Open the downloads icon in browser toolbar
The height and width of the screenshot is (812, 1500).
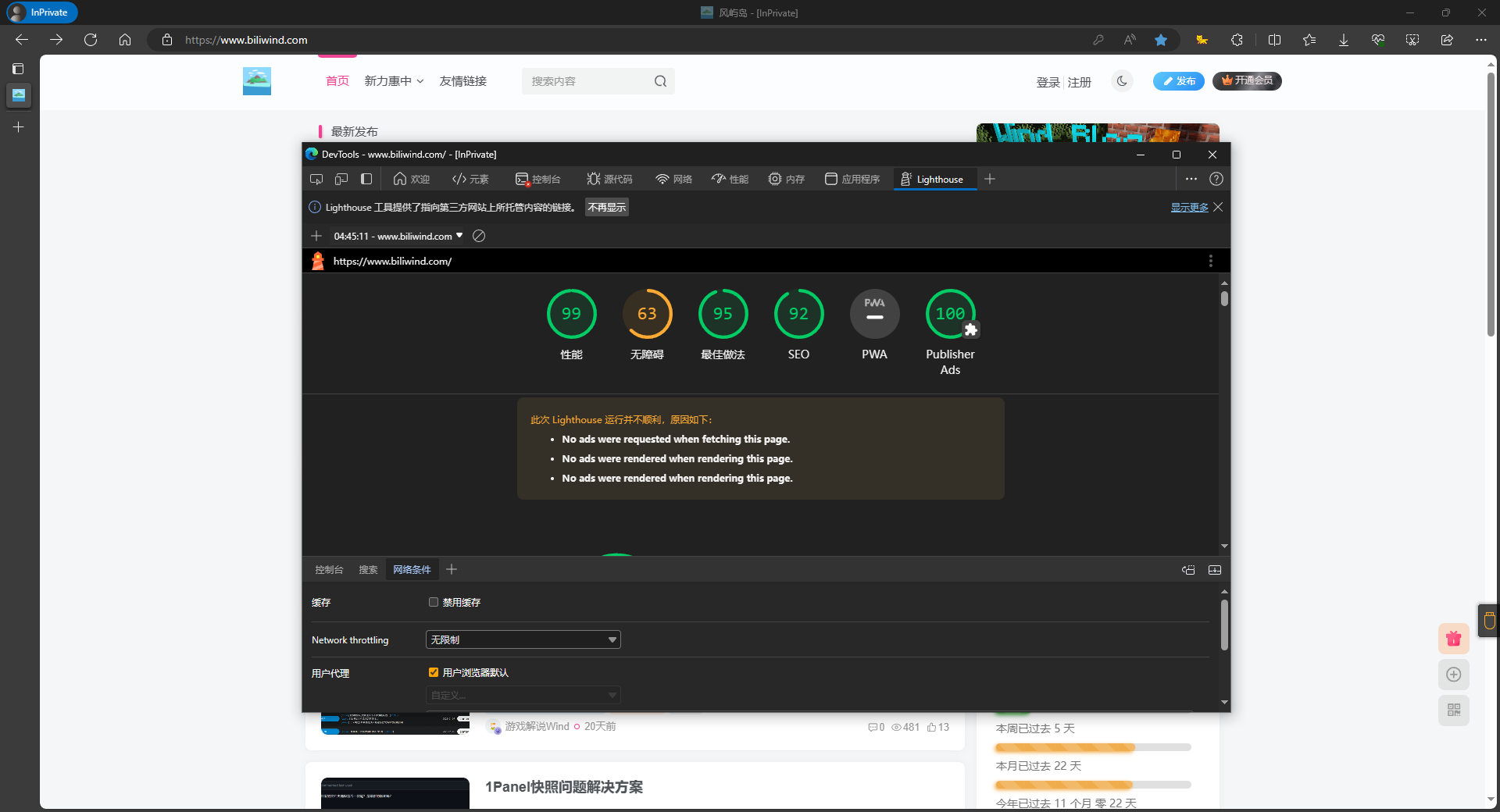(1344, 40)
